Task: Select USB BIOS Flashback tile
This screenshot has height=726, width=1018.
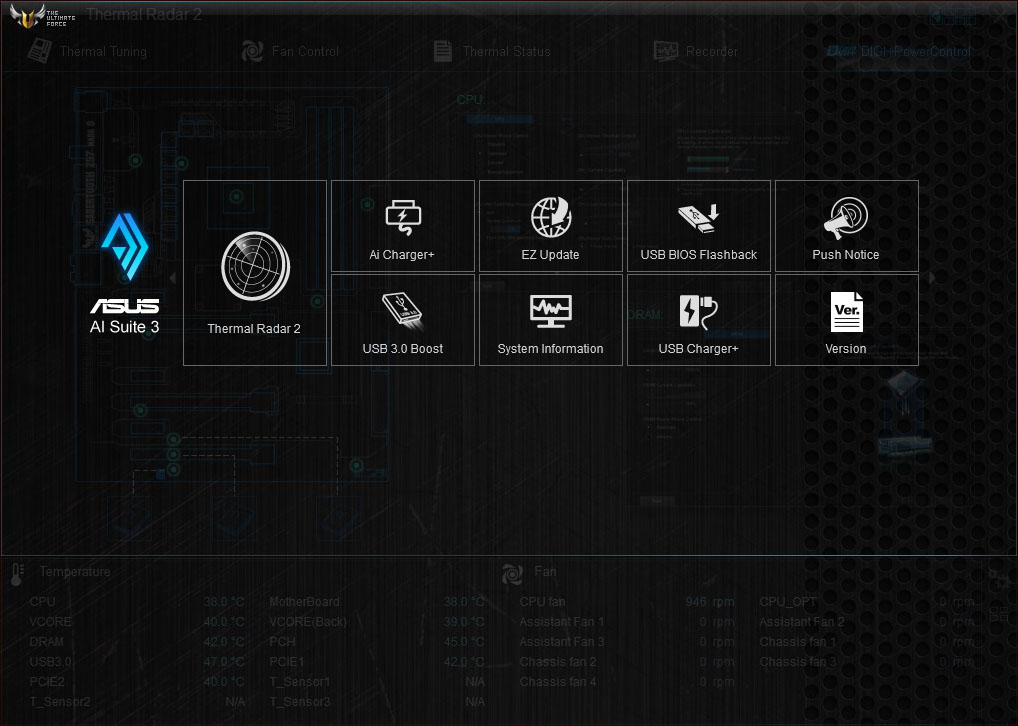Action: click(x=699, y=226)
